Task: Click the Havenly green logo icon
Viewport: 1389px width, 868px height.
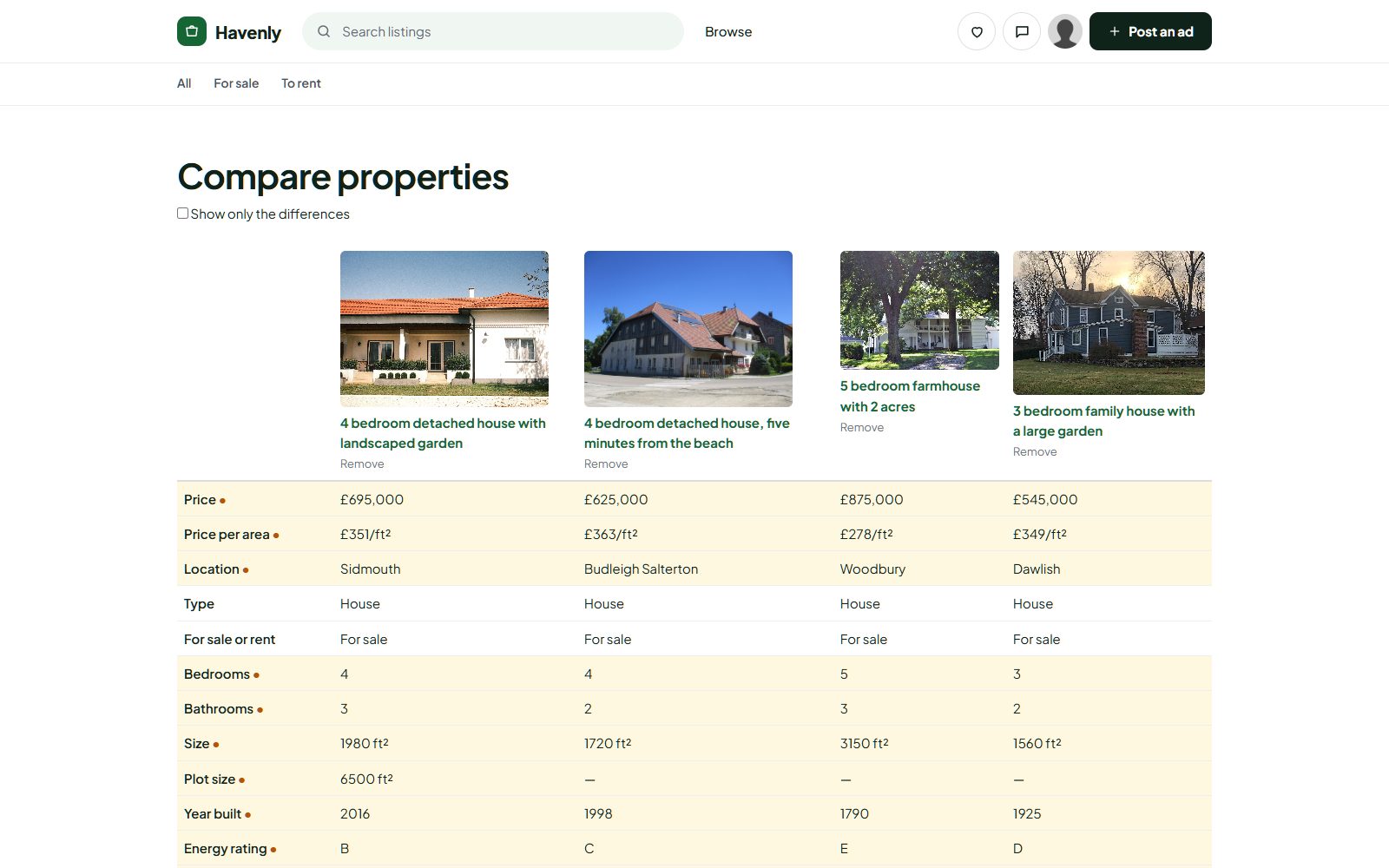Action: point(192,31)
